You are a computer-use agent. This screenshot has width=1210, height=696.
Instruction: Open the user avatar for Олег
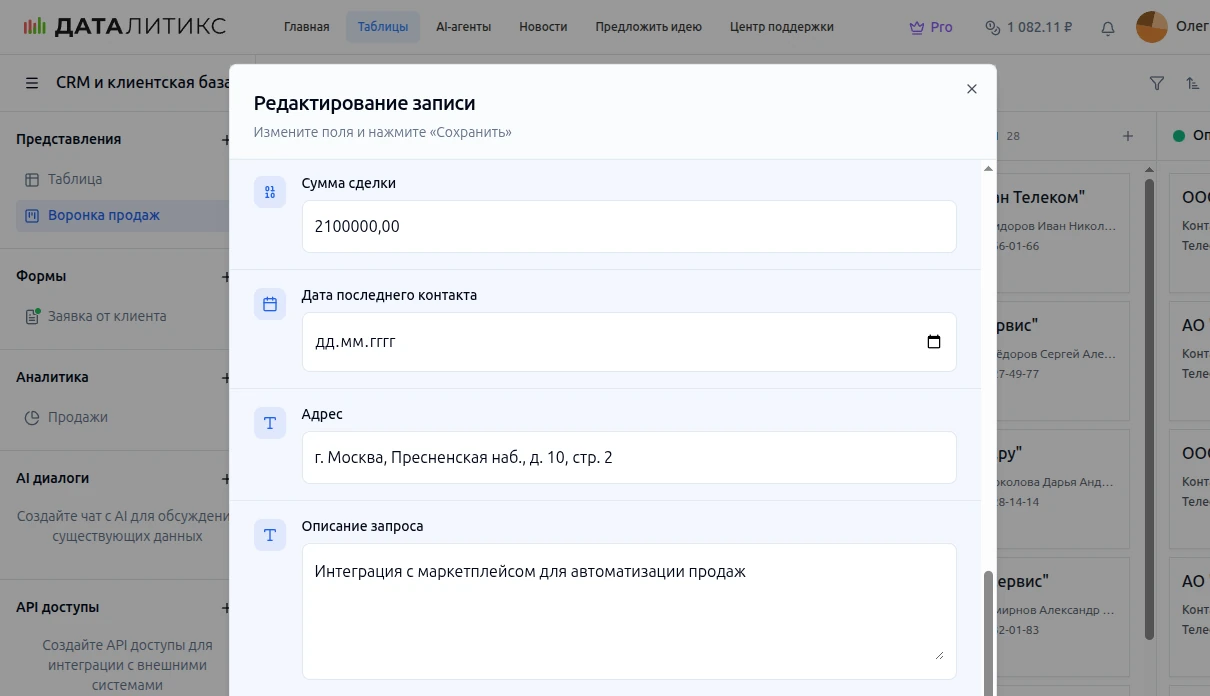pyautogui.click(x=1151, y=27)
